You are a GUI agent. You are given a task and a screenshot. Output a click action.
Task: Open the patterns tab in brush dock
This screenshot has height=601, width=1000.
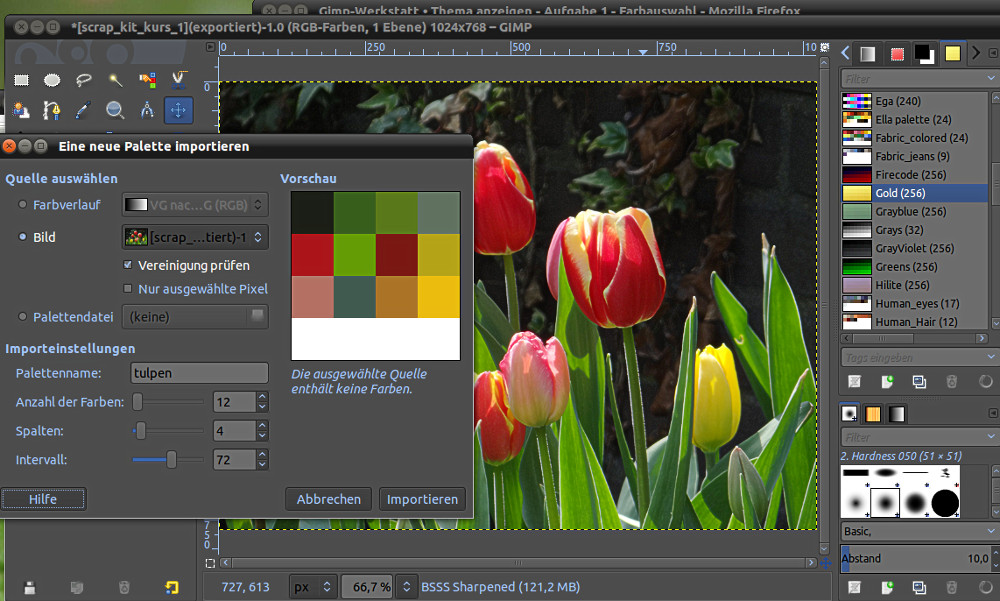873,413
